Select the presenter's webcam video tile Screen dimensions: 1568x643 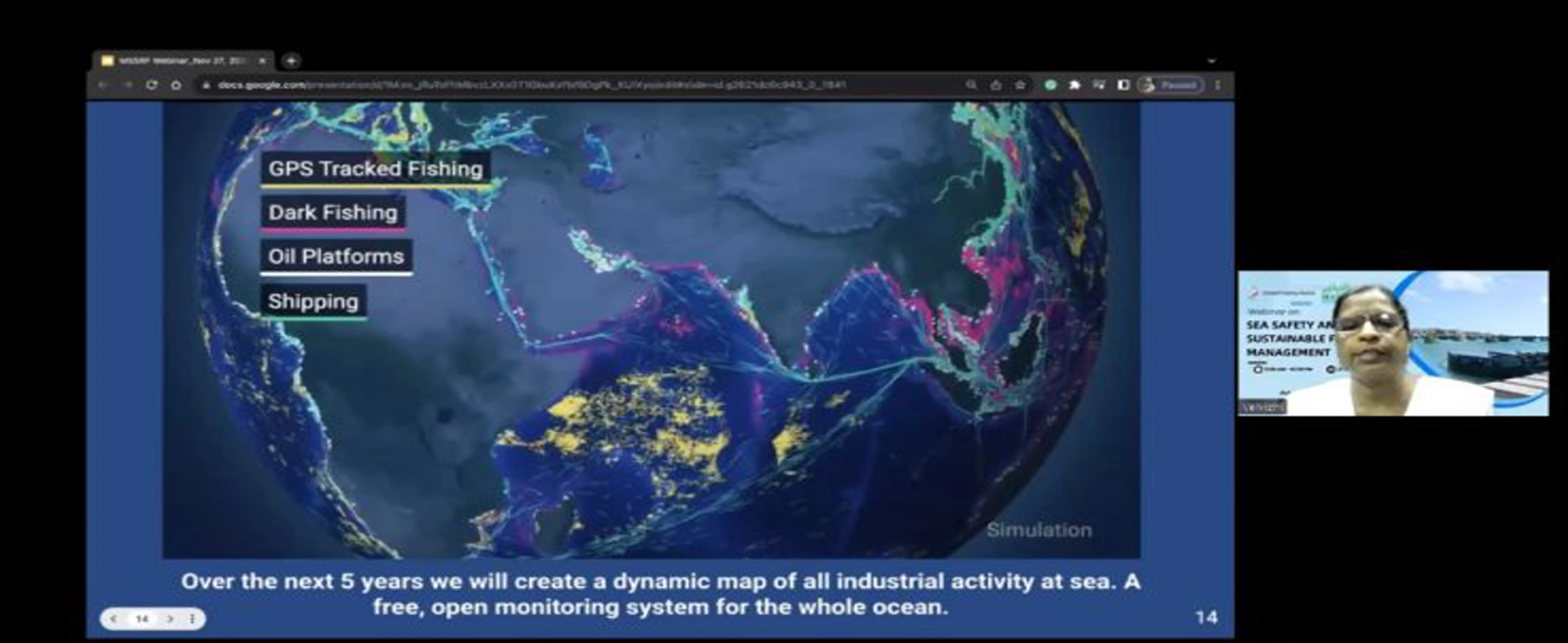pos(1393,344)
